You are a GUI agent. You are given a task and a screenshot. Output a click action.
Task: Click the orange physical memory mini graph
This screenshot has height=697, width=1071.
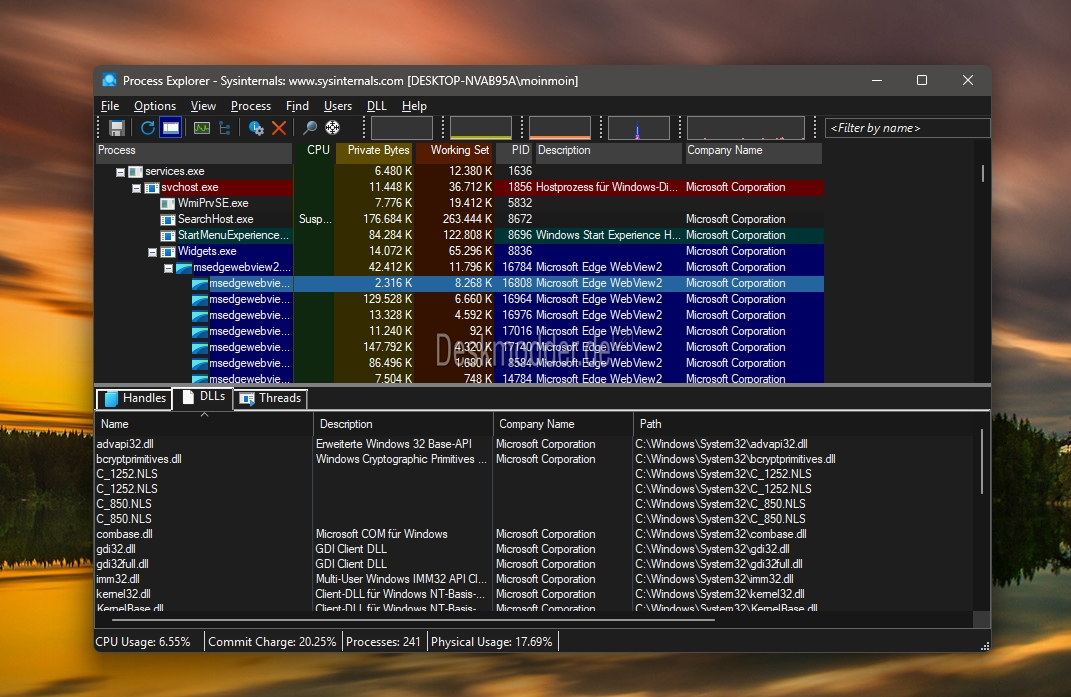(x=559, y=128)
